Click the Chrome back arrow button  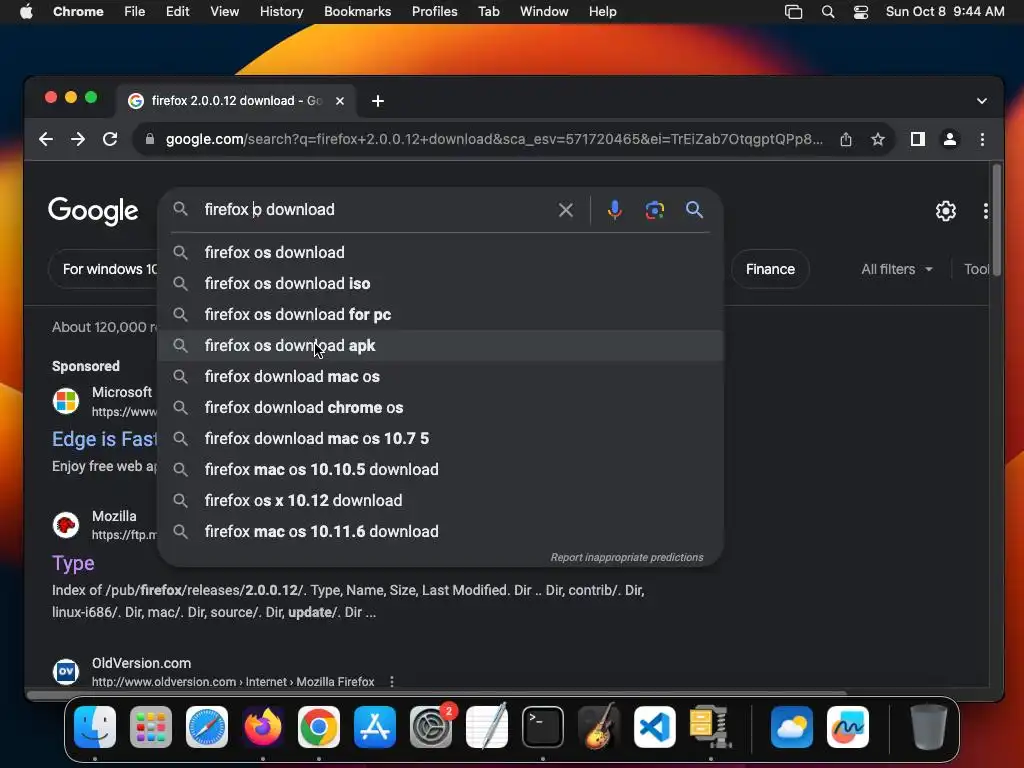click(x=46, y=139)
